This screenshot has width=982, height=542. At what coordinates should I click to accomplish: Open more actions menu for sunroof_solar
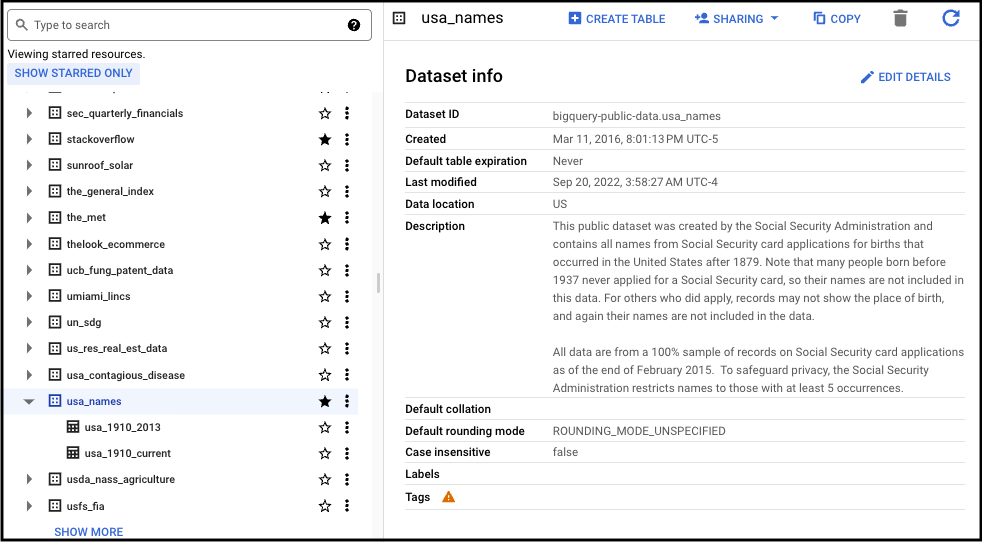click(x=347, y=165)
